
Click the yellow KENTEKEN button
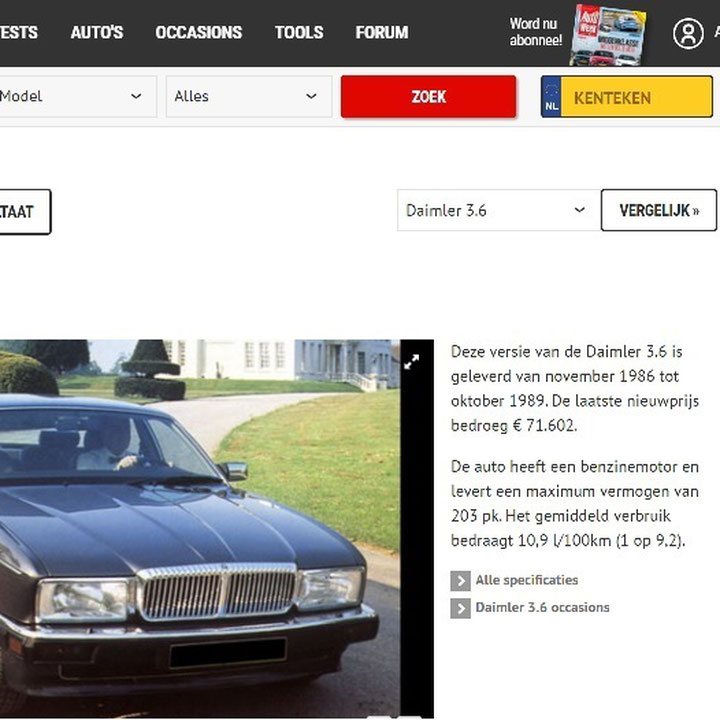(x=627, y=97)
